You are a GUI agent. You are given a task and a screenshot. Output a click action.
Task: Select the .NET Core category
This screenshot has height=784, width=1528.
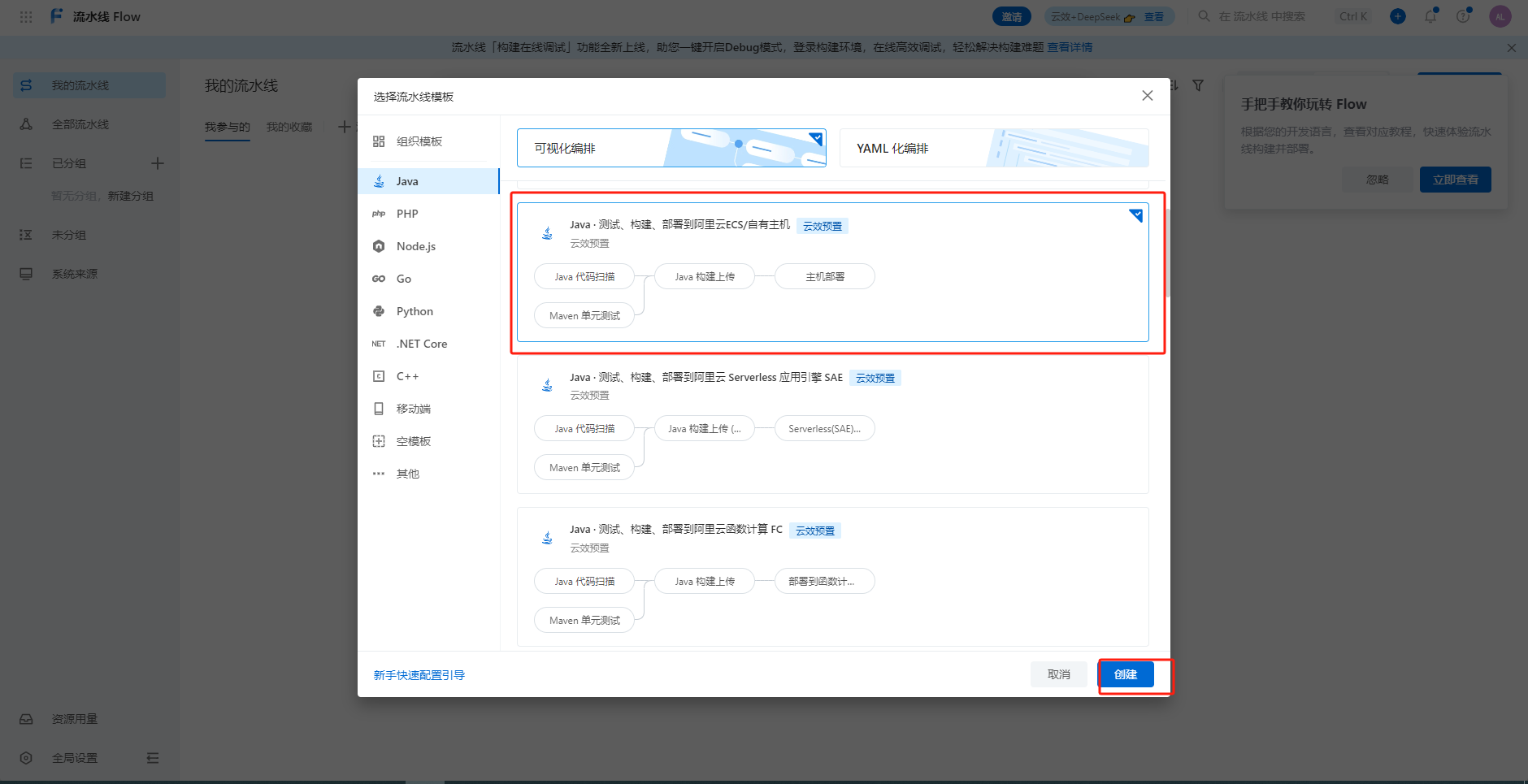[x=428, y=344]
